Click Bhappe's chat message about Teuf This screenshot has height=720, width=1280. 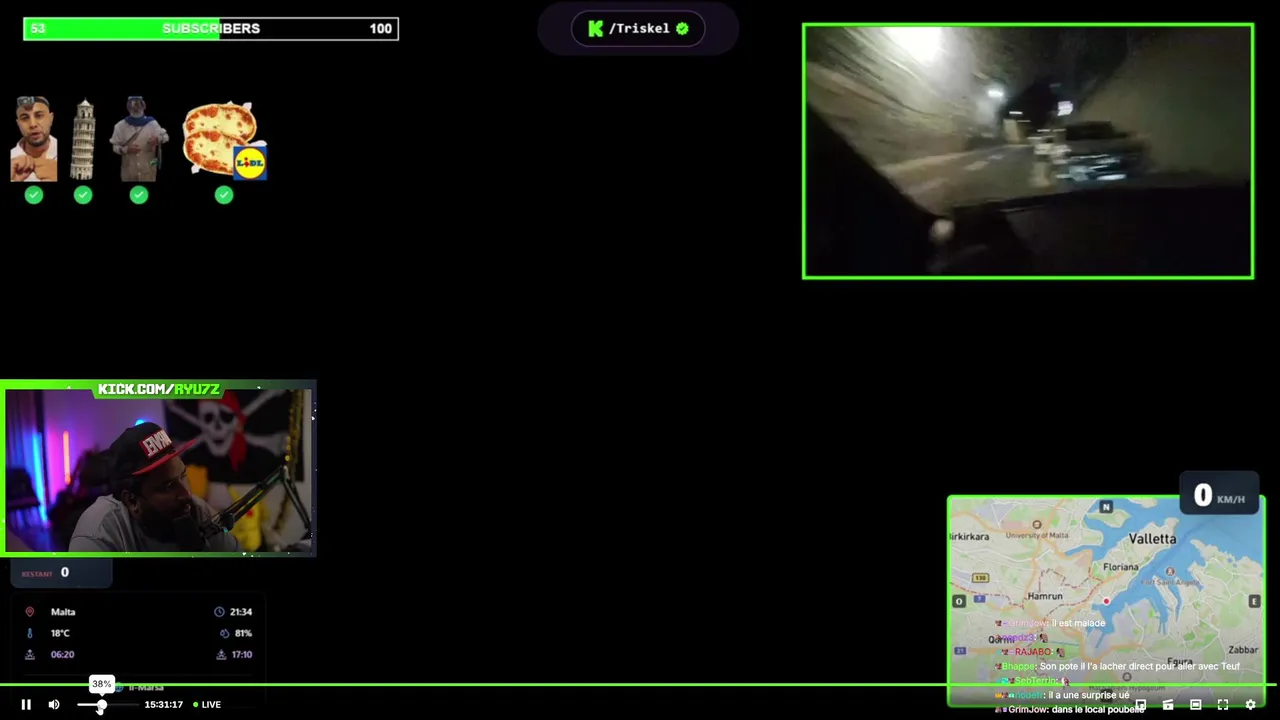click(x=1139, y=666)
